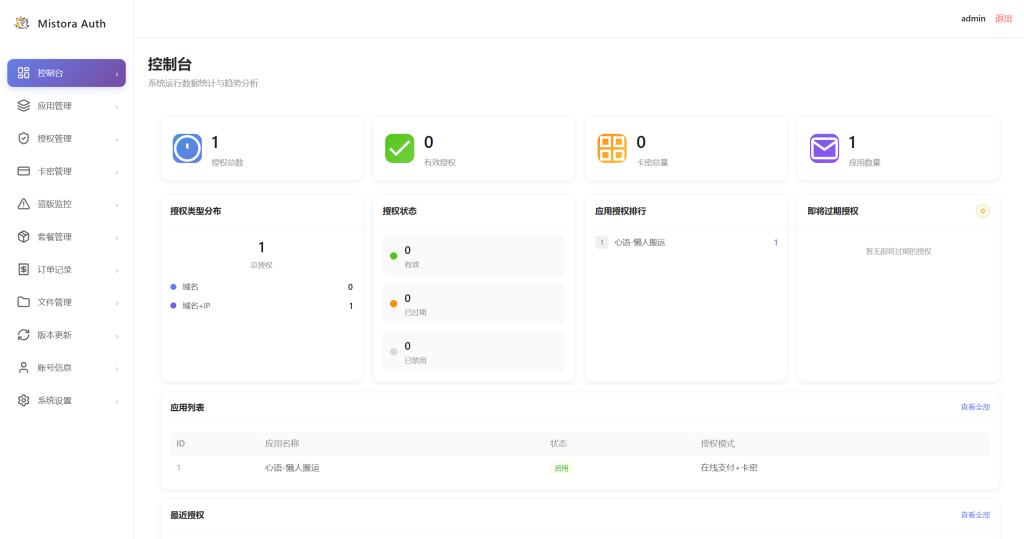Viewport: 1024px width, 539px height.
Task: Click the 应用名称 column header
Action: (281, 444)
